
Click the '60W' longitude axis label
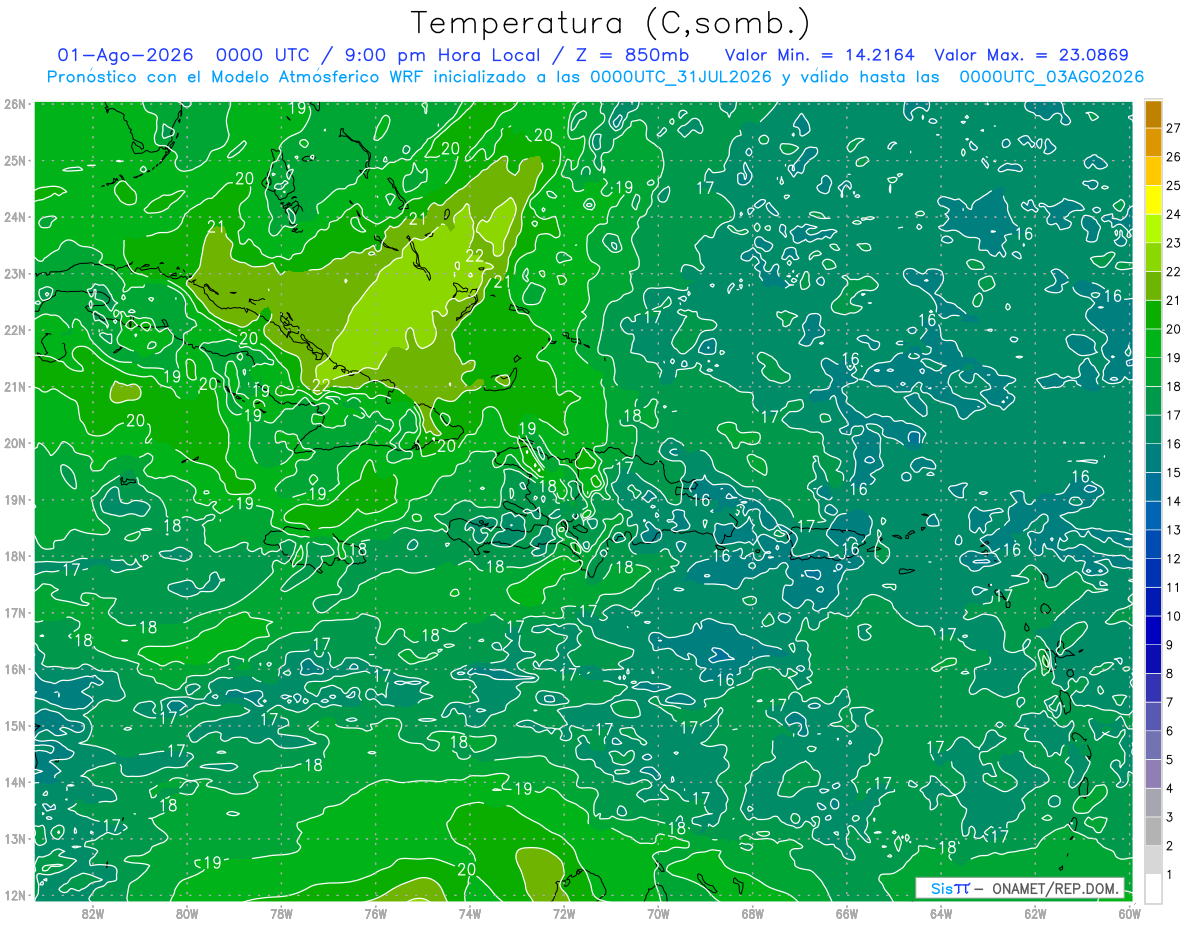pos(1129,913)
